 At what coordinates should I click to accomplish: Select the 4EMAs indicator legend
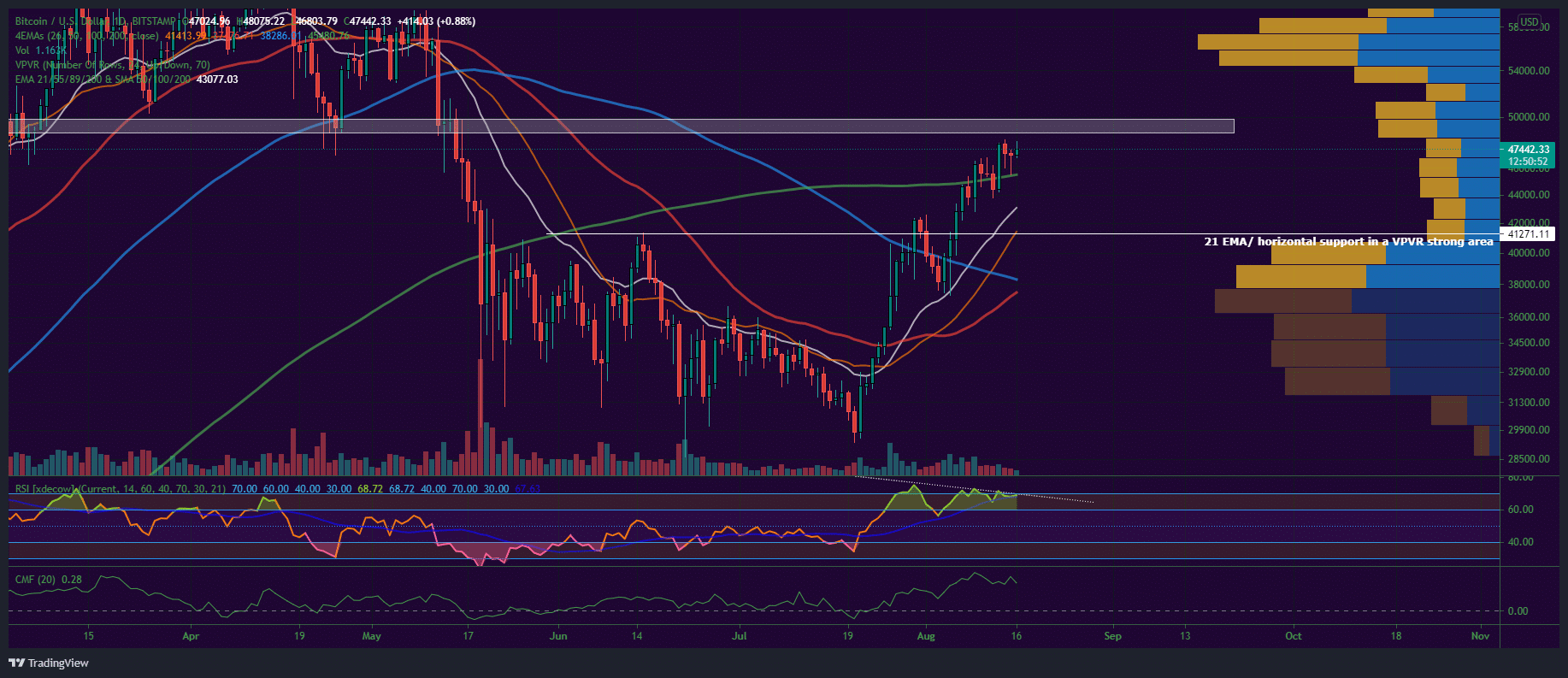(x=86, y=36)
